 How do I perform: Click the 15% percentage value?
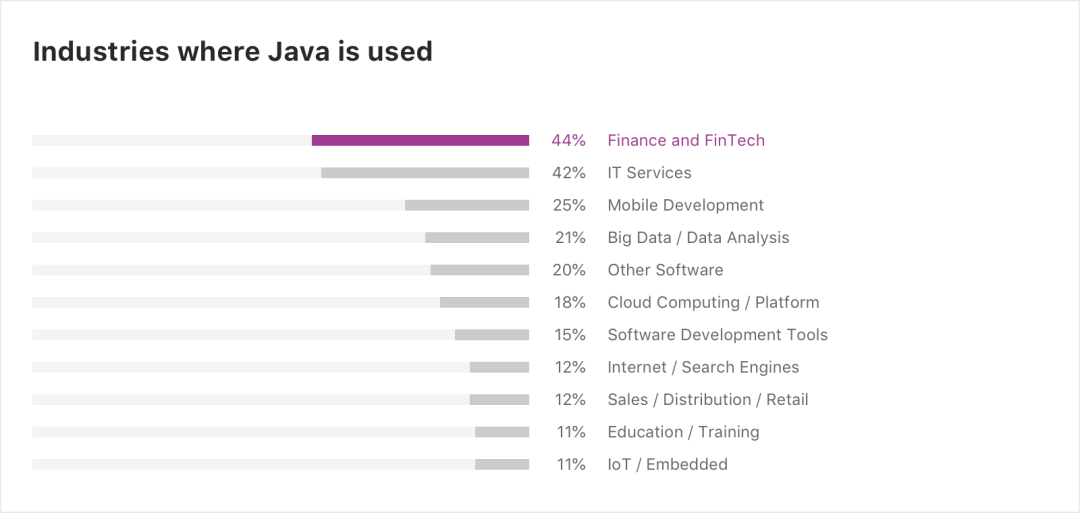[x=569, y=335]
